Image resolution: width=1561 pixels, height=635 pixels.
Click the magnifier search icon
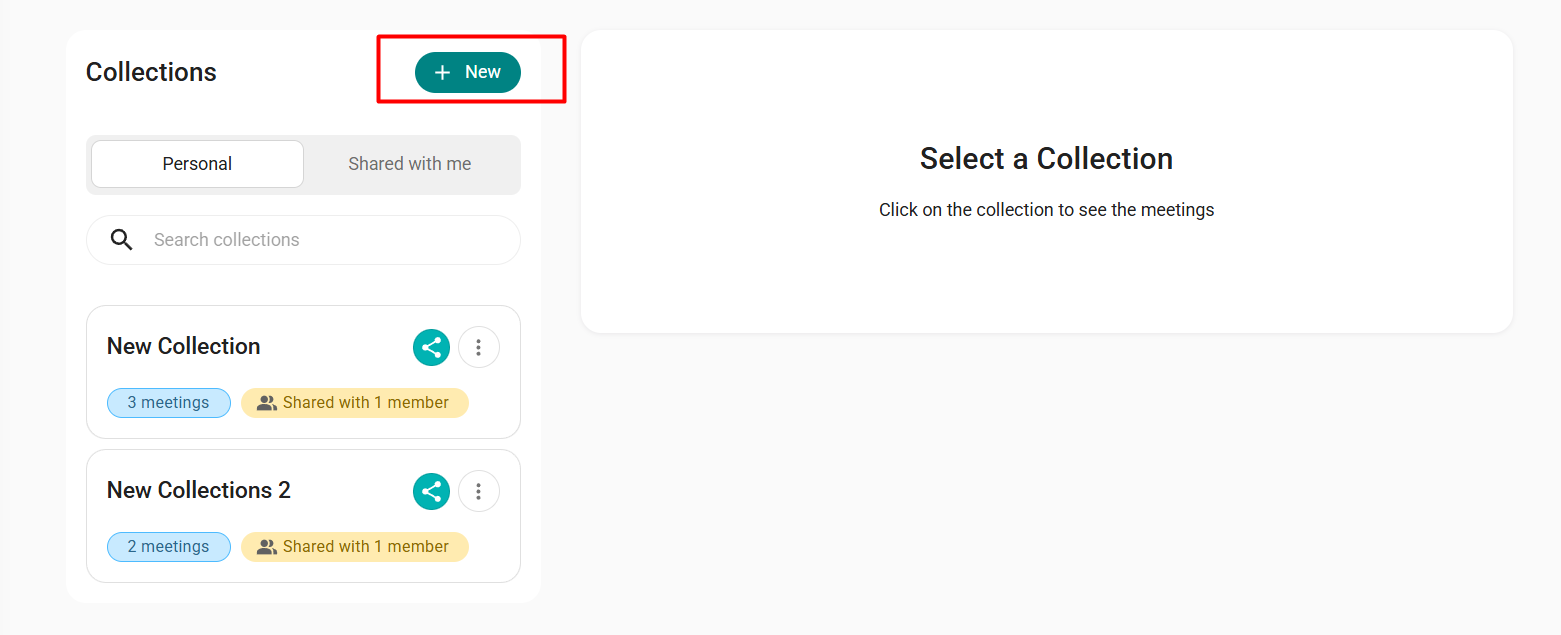pos(122,240)
